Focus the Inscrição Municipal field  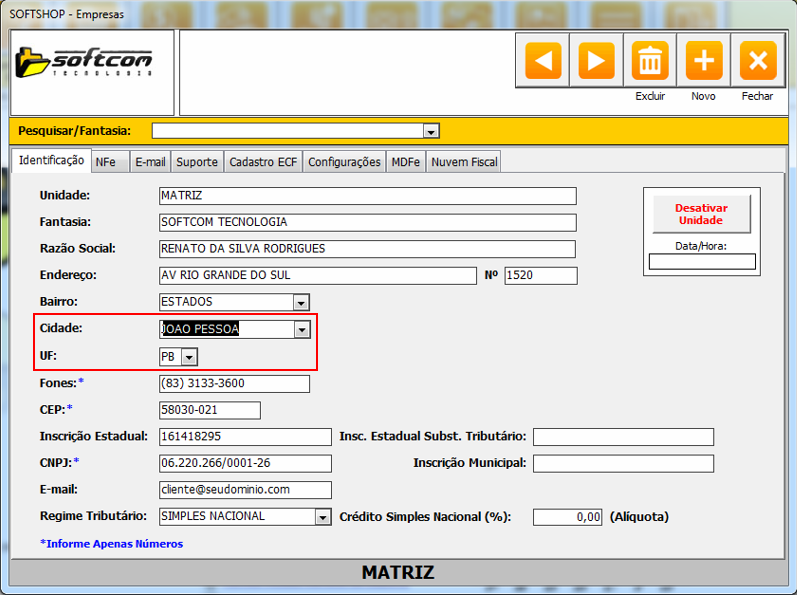tap(622, 463)
